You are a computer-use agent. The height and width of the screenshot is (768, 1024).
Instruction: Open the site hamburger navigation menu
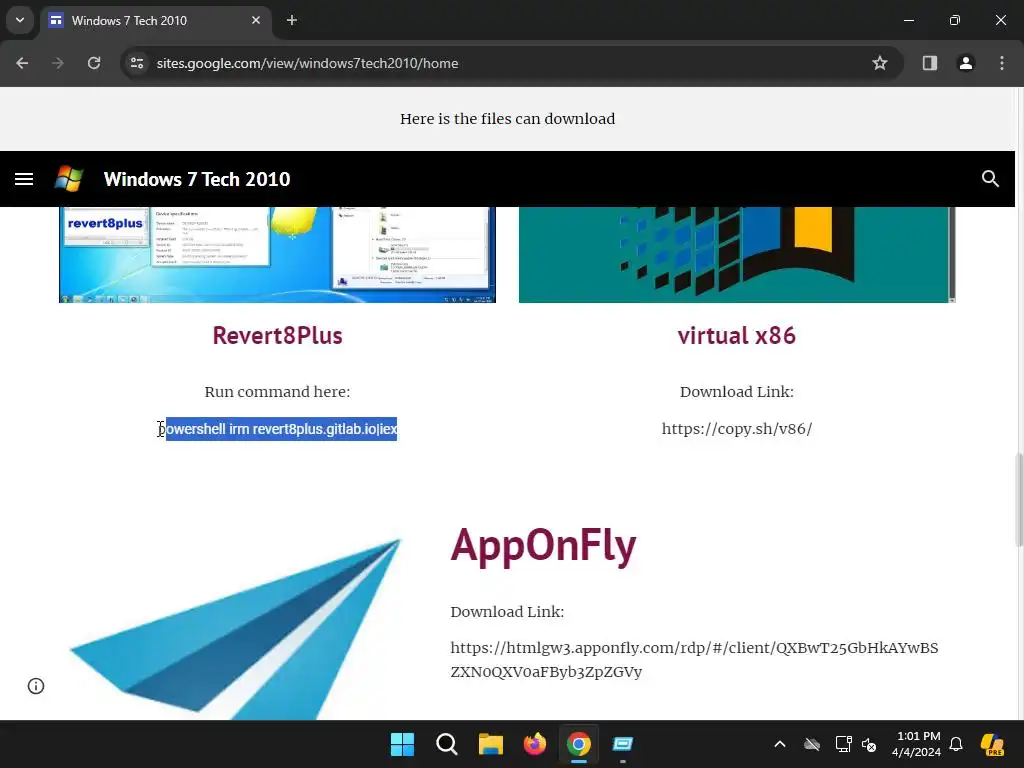[x=24, y=179]
